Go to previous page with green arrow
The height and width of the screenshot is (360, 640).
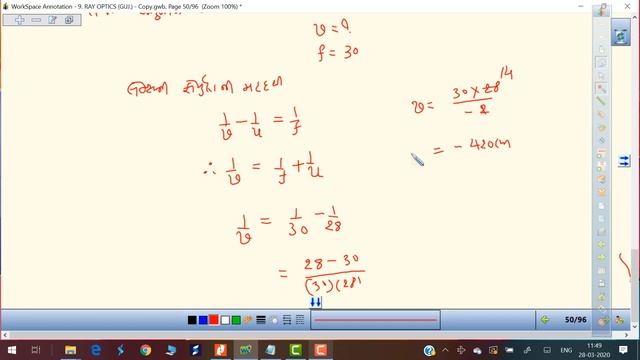(544, 320)
